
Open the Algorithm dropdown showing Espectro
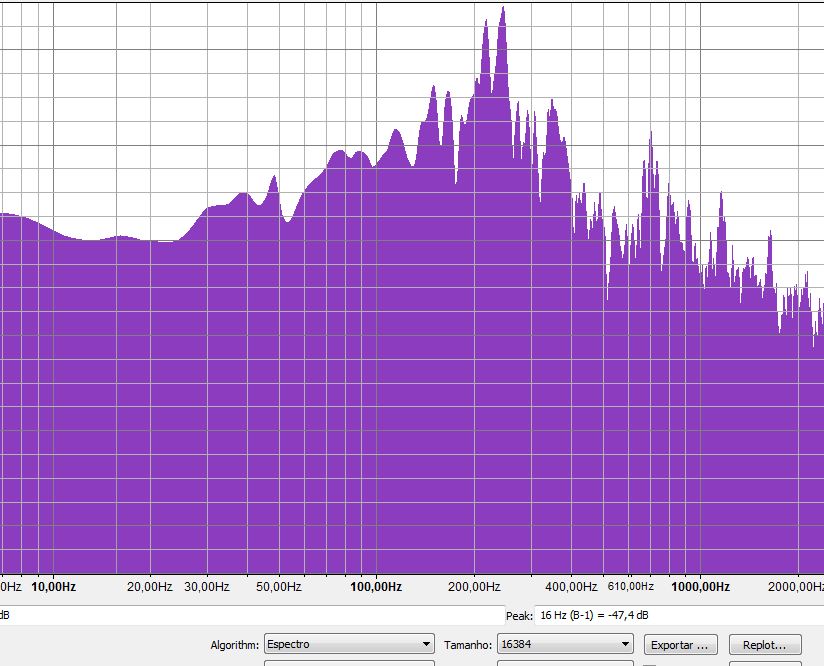click(349, 644)
